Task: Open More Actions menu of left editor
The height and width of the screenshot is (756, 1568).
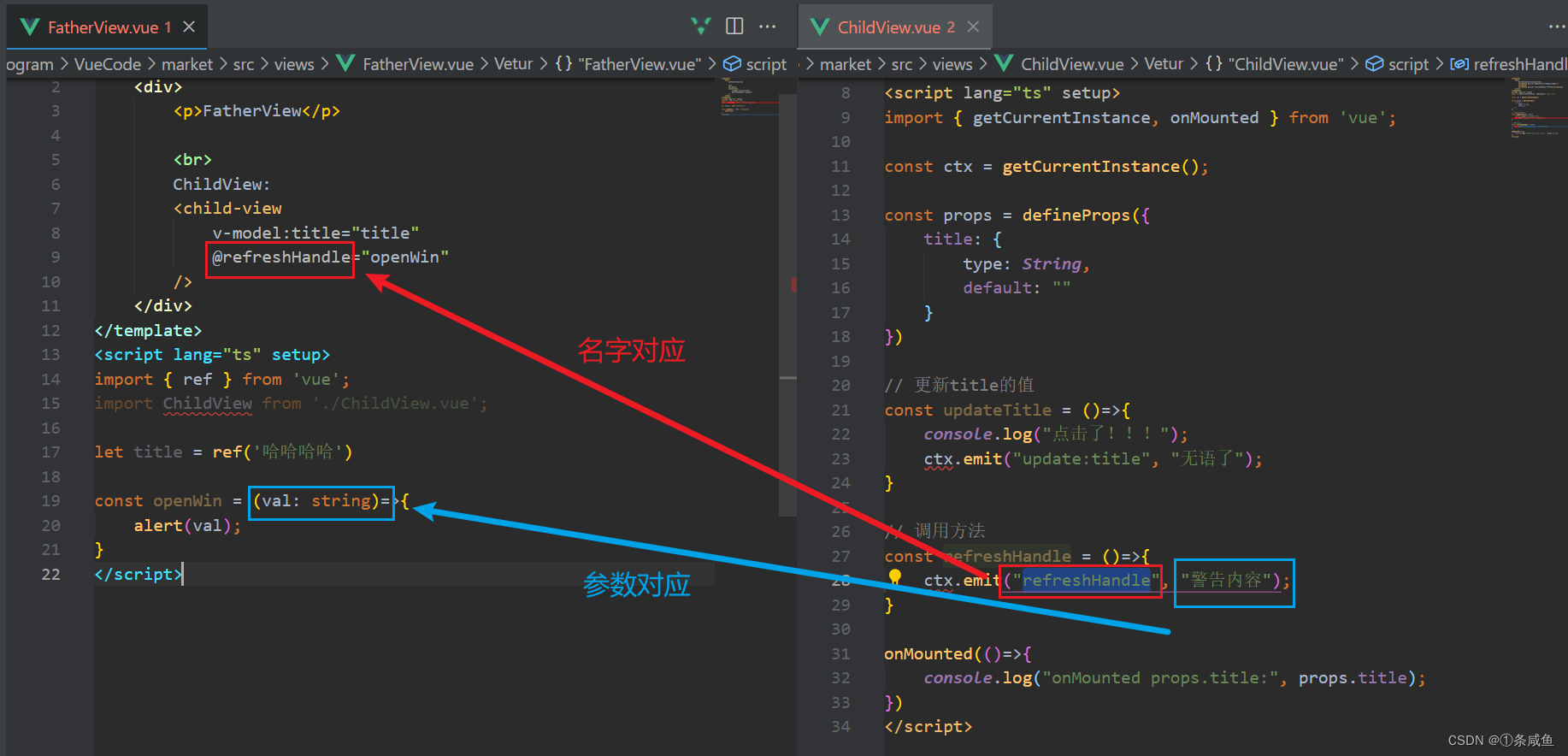Action: pos(768,27)
